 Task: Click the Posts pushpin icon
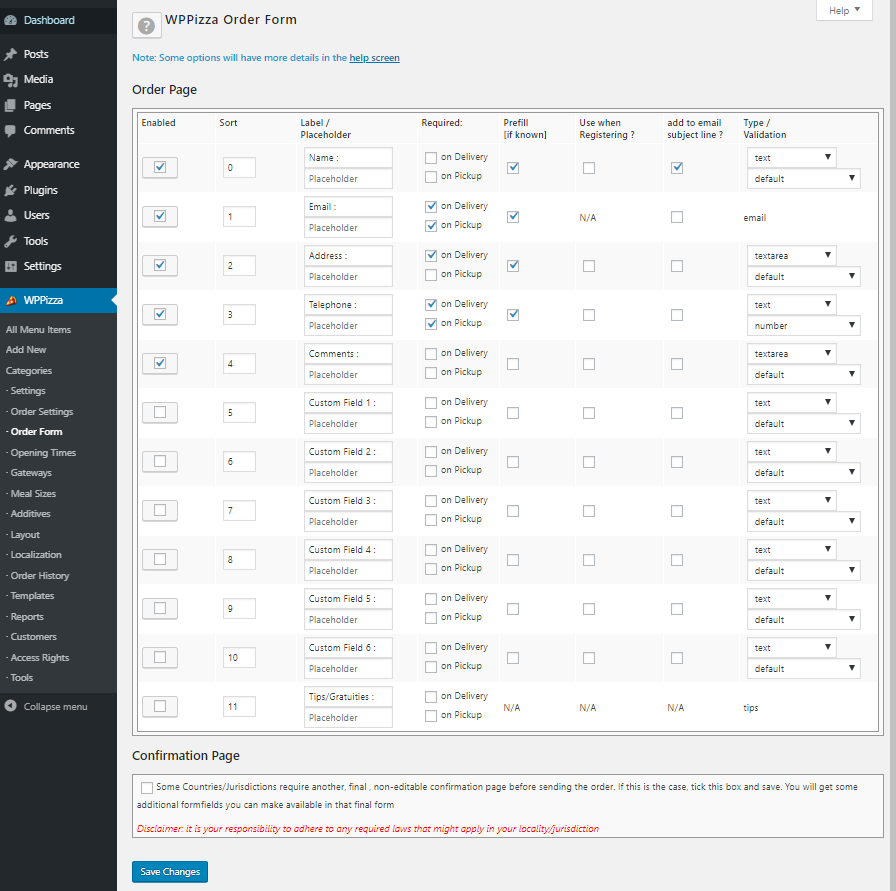point(11,54)
